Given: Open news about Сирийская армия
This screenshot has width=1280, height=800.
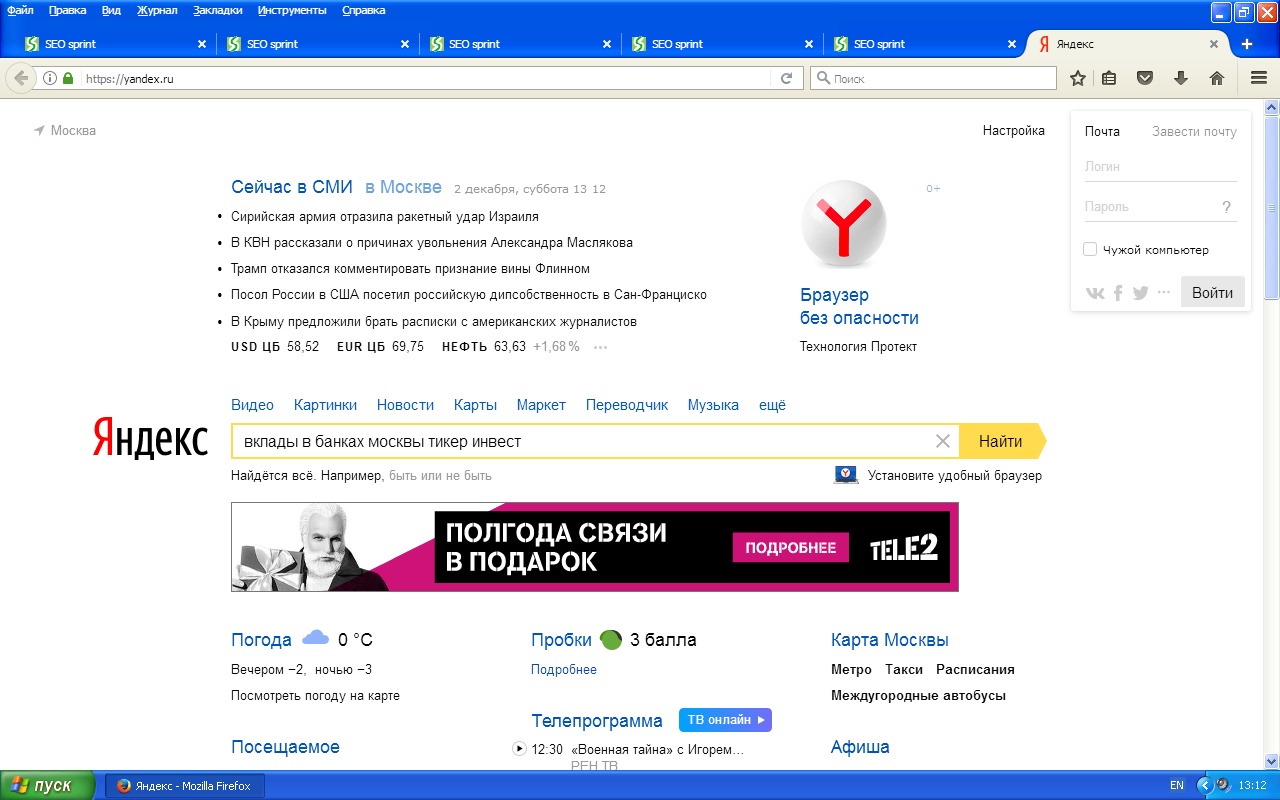Looking at the screenshot, I should (385, 216).
